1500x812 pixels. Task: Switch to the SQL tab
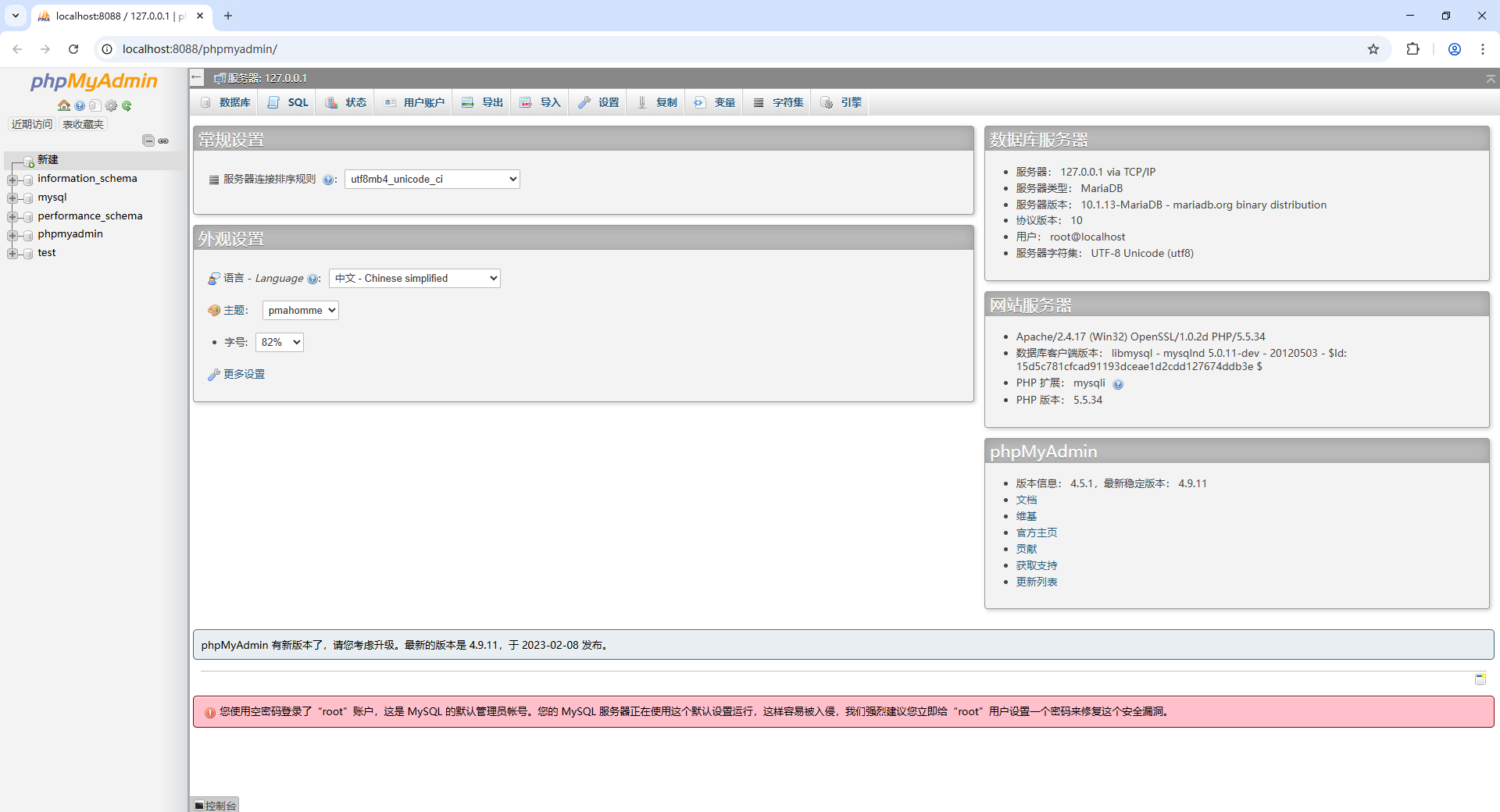[x=288, y=102]
